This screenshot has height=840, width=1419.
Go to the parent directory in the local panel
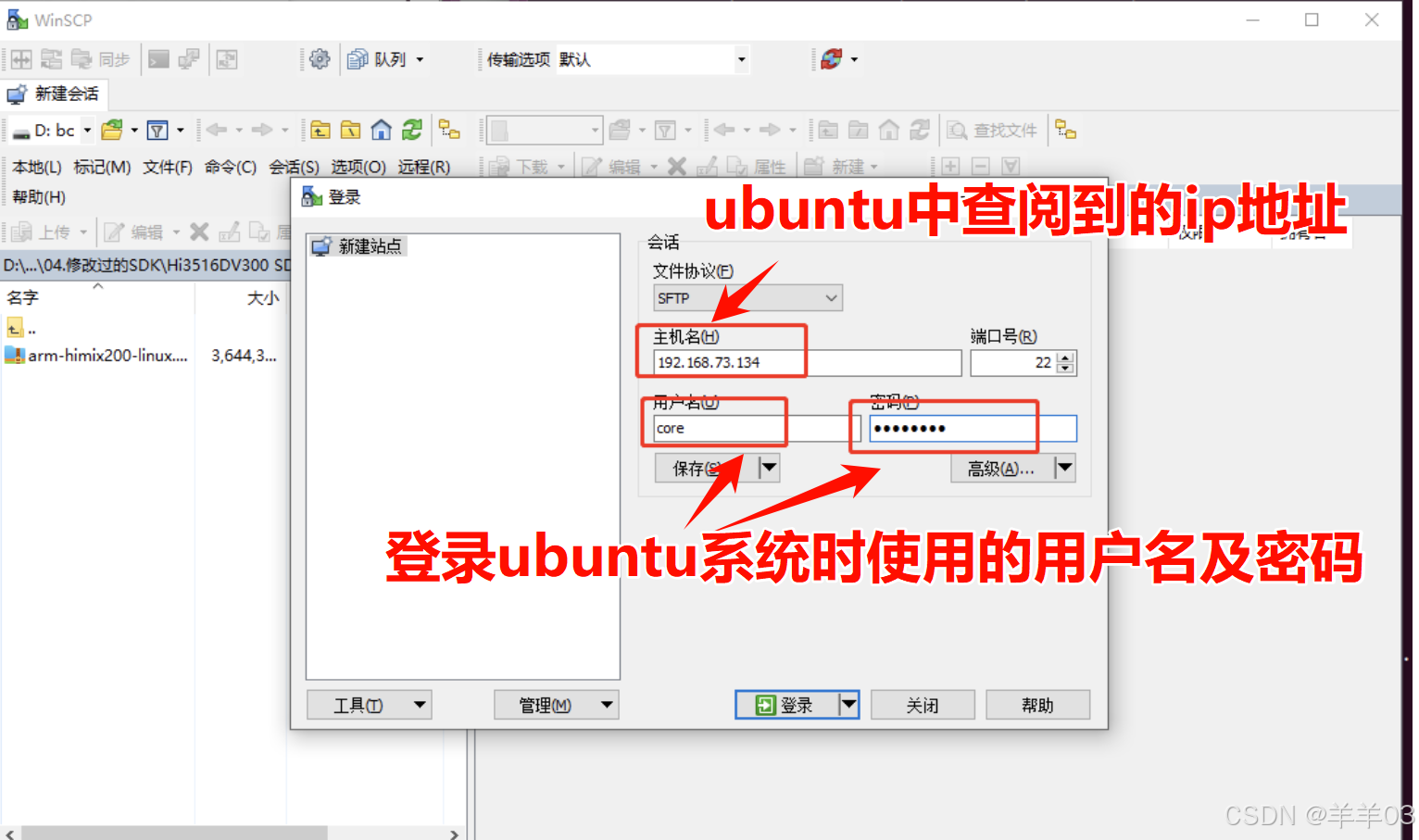320,131
